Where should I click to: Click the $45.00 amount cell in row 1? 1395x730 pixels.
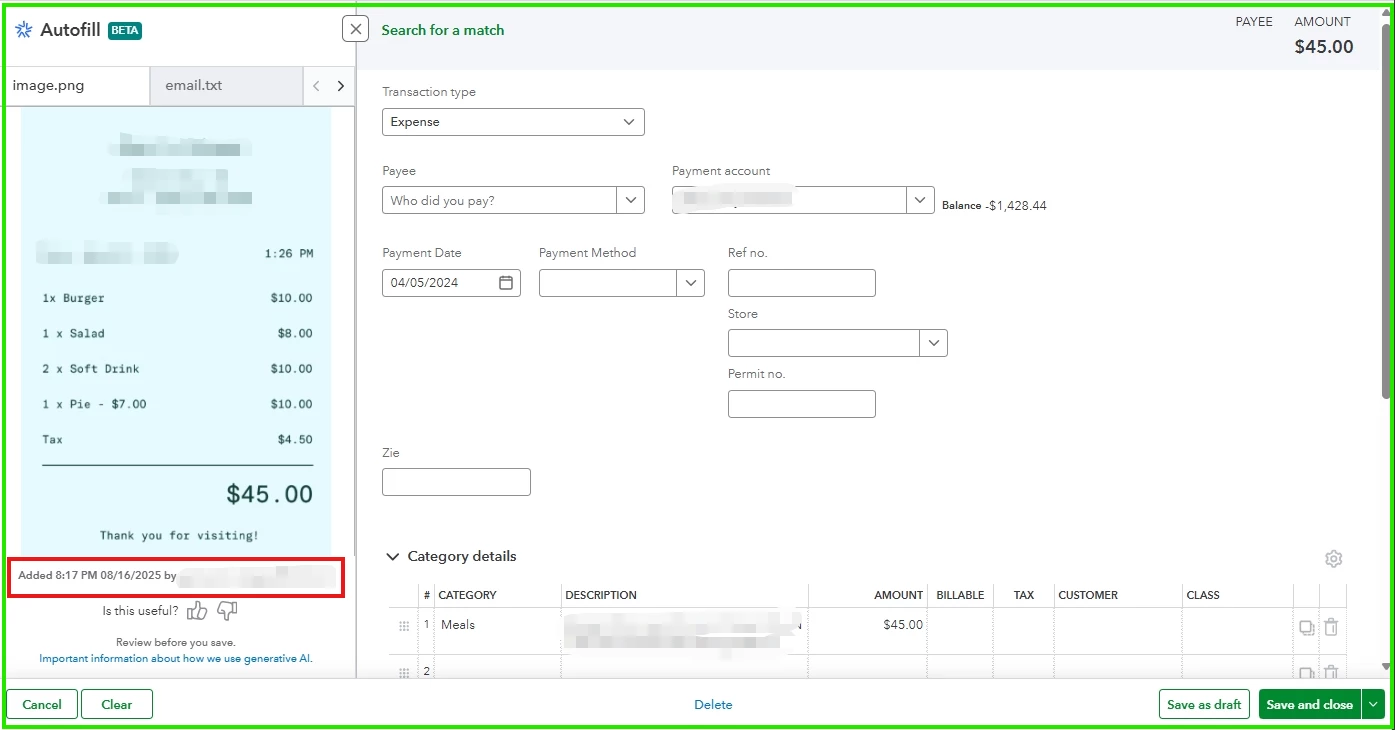[x=868, y=631]
